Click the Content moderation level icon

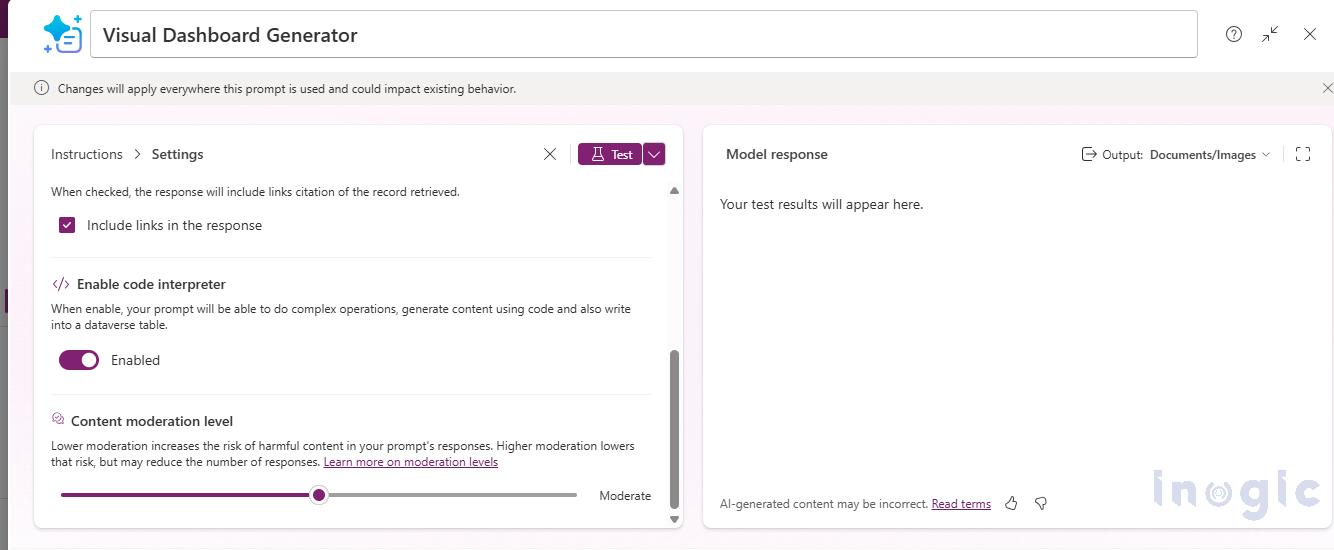coord(58,420)
